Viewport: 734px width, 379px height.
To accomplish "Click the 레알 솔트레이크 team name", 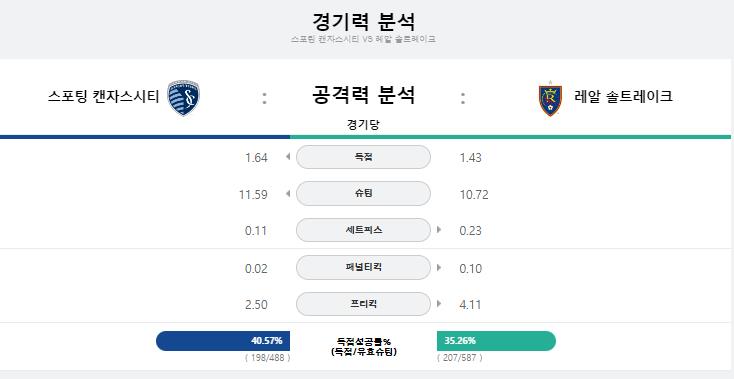I will click(624, 96).
